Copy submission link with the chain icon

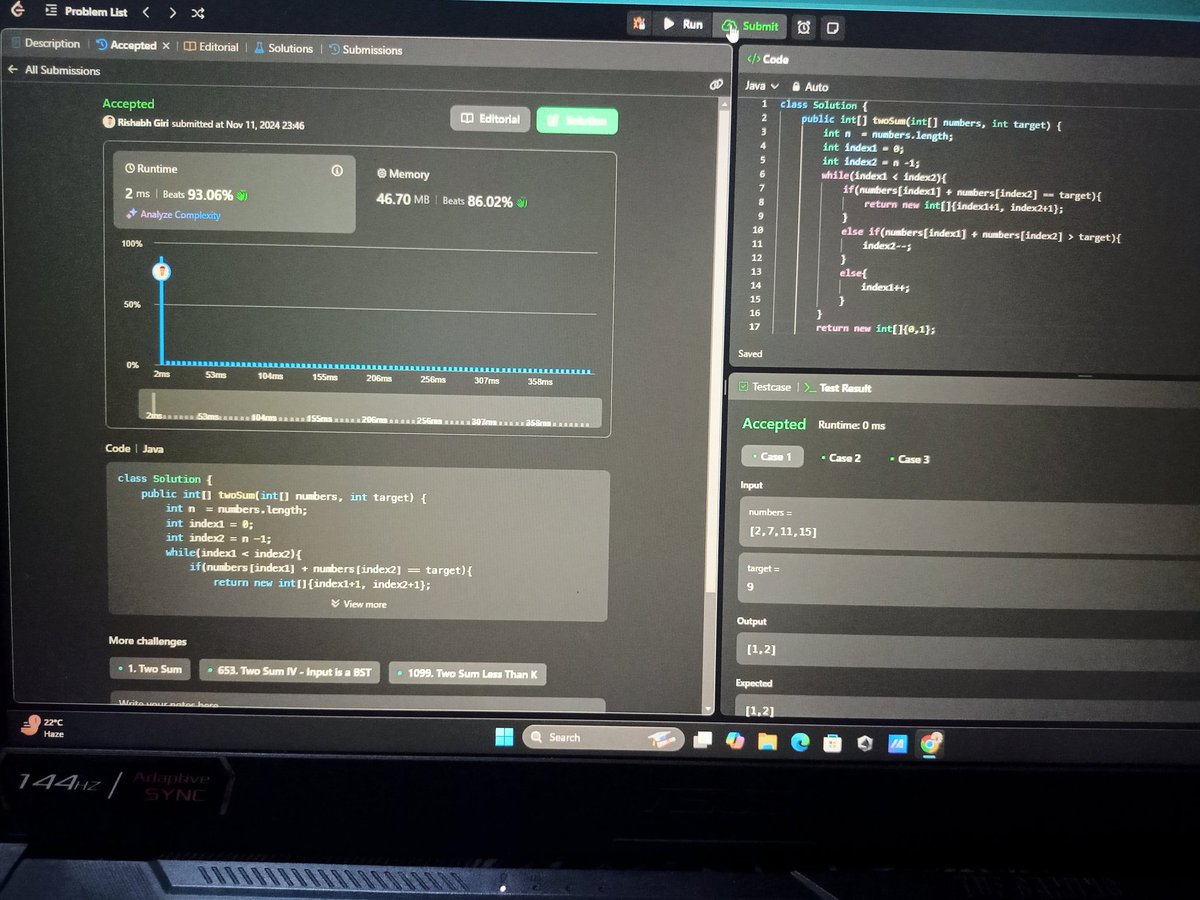[717, 84]
